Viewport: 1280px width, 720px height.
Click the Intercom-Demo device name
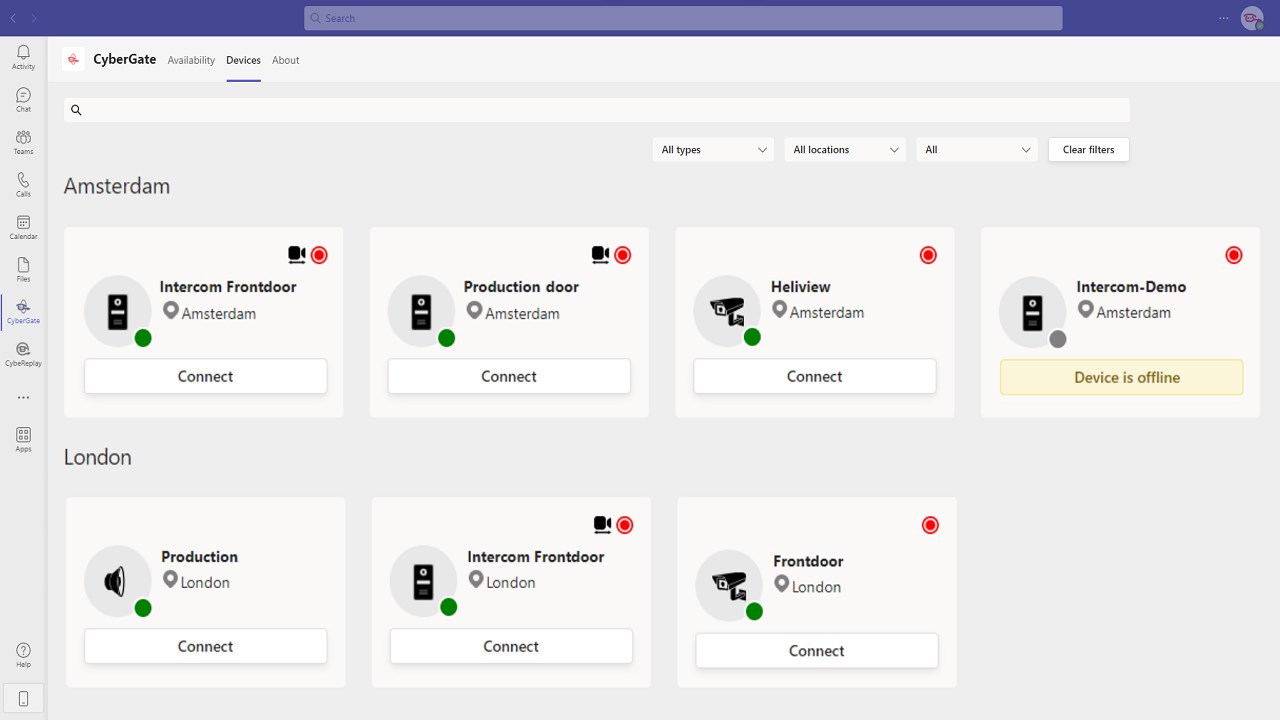pyautogui.click(x=1131, y=286)
